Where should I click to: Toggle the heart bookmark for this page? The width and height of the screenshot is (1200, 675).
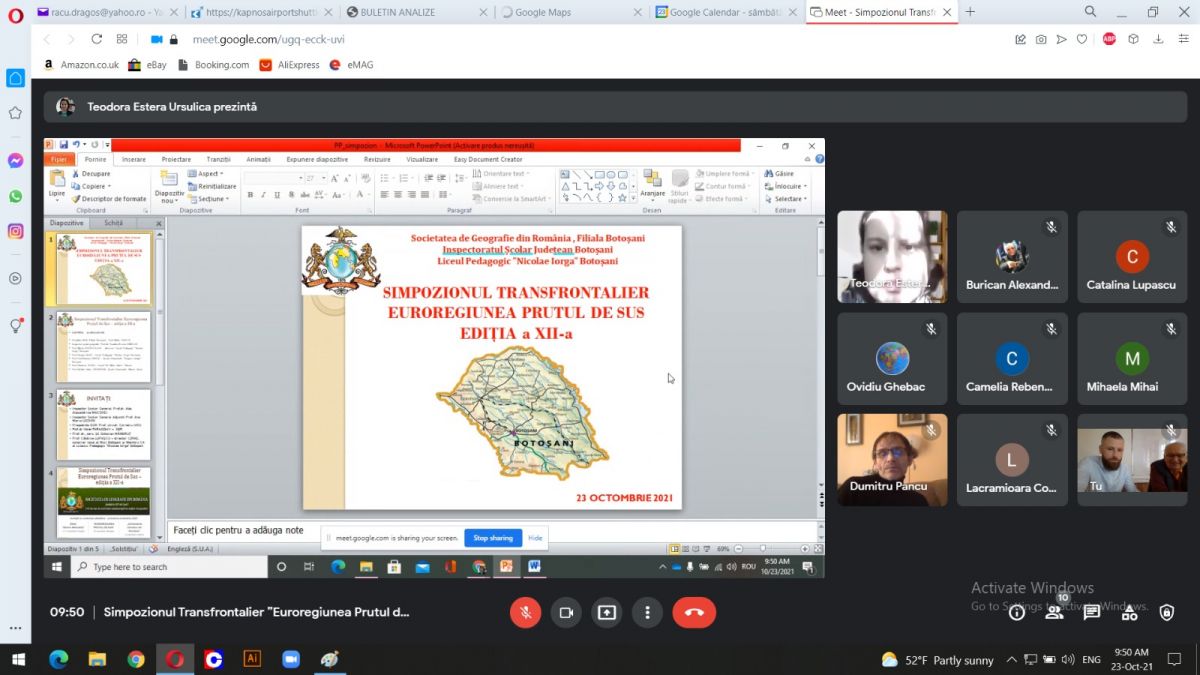tap(1082, 39)
